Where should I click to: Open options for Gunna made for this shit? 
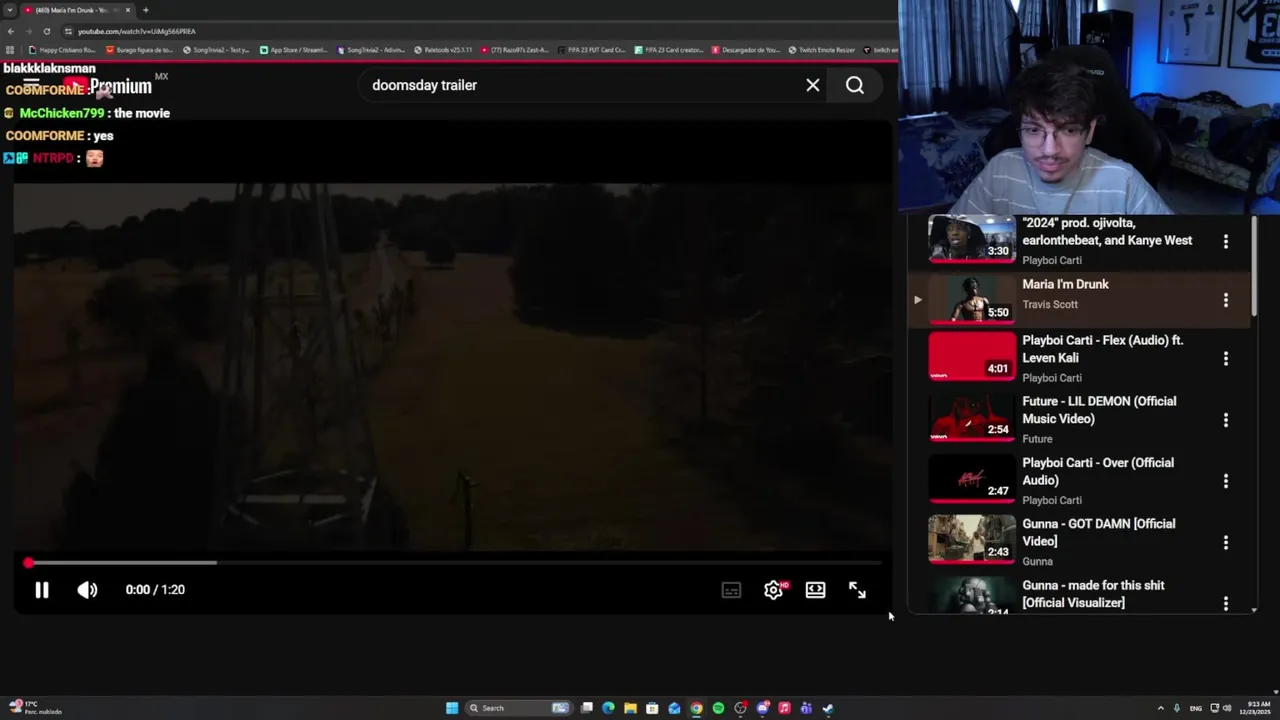pyautogui.click(x=1226, y=603)
